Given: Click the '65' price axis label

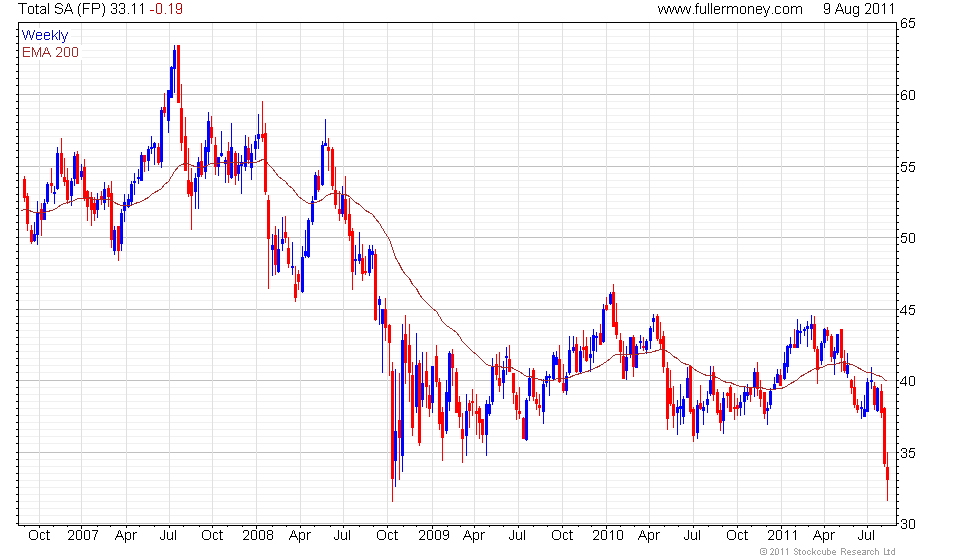Looking at the screenshot, I should click(x=908, y=24).
